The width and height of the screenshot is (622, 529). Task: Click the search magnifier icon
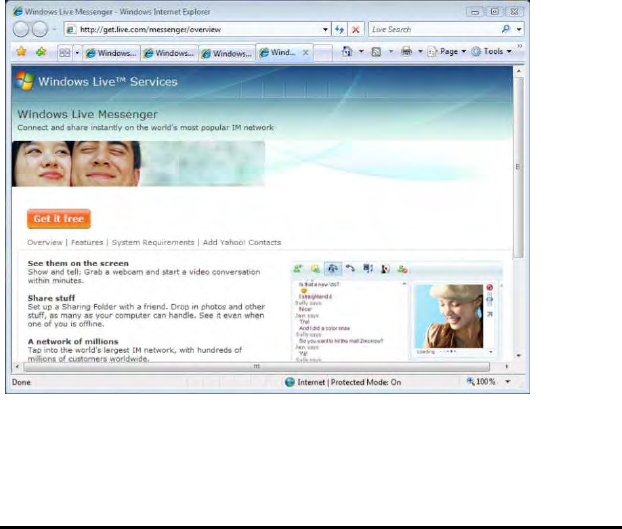coord(506,29)
